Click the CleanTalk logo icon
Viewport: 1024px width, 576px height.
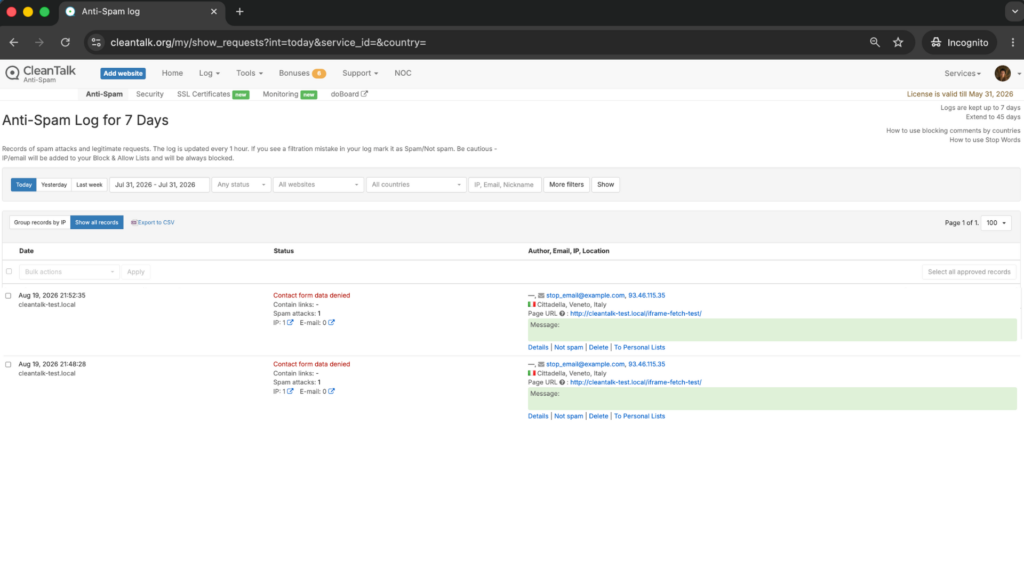[12, 73]
